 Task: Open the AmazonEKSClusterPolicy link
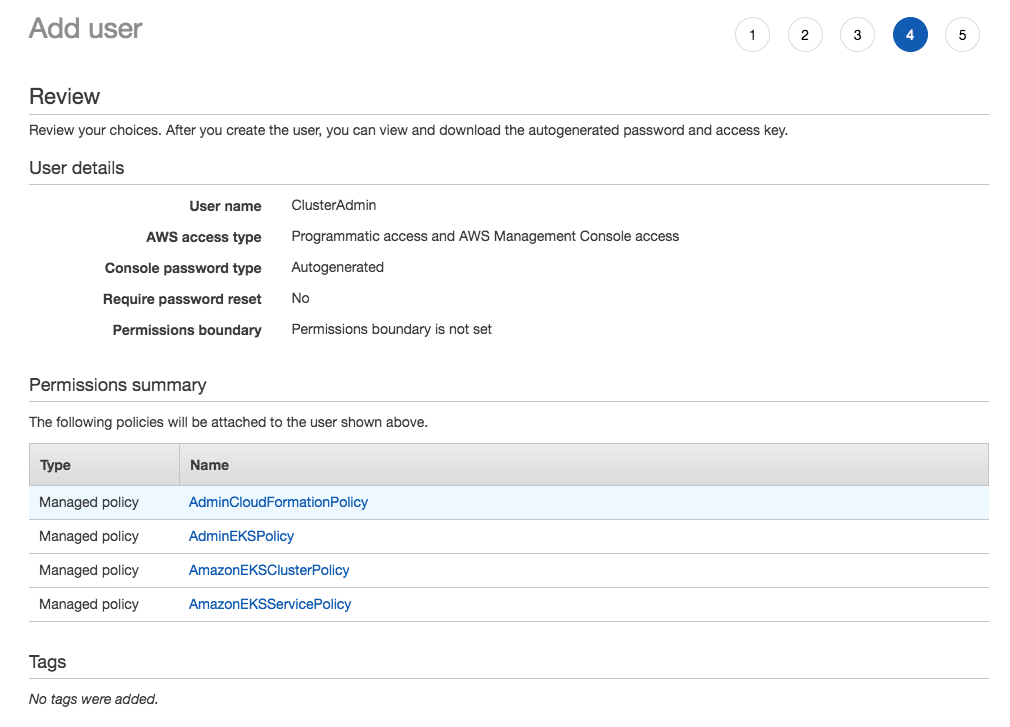[269, 571]
